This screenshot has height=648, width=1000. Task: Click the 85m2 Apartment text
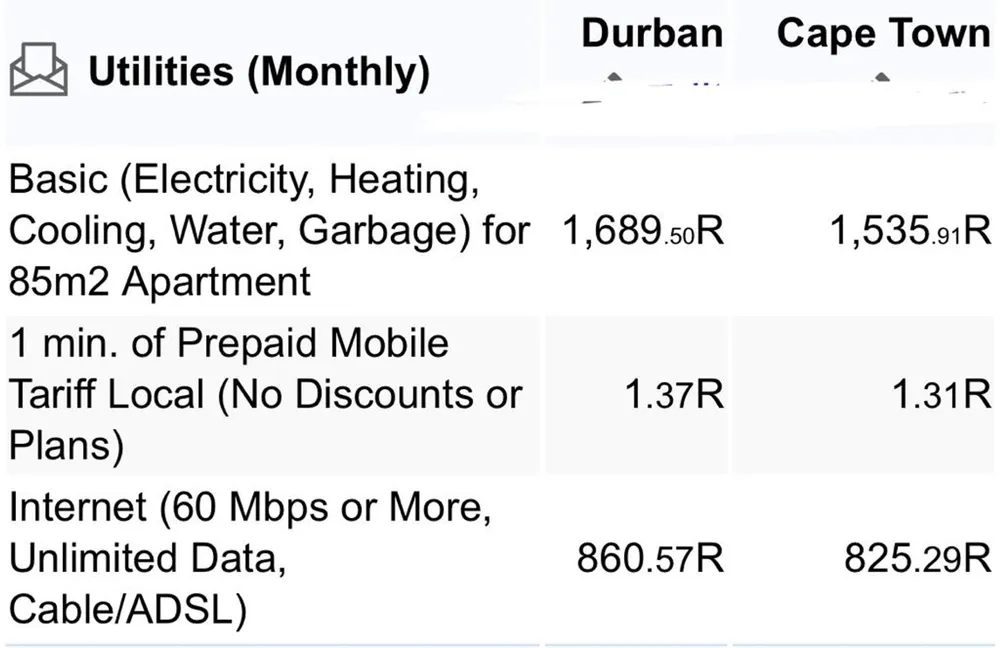click(159, 281)
